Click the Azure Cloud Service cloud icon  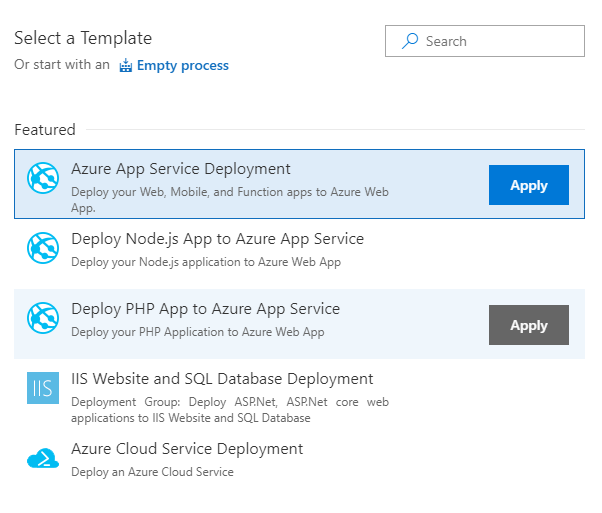tap(43, 458)
